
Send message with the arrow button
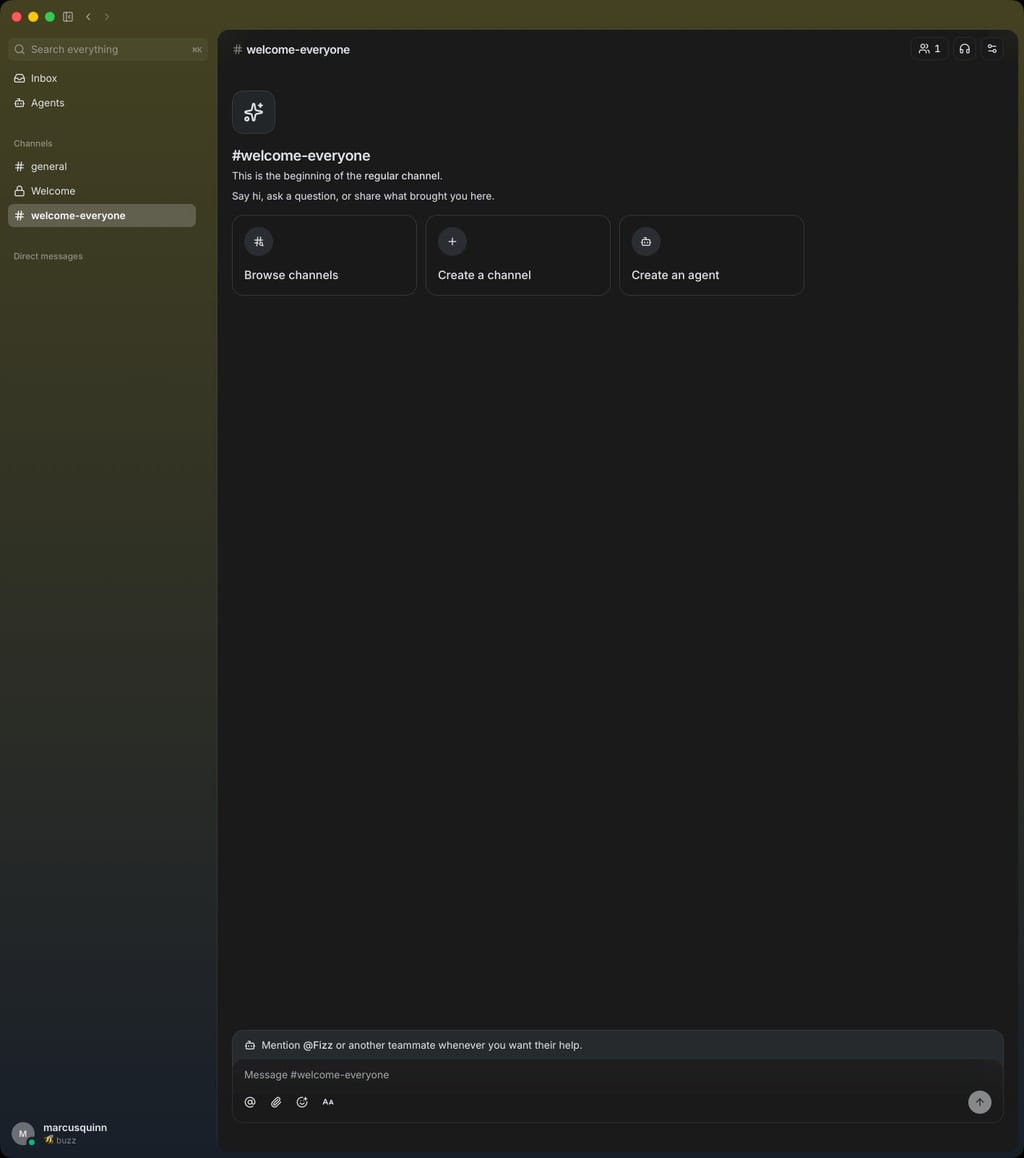click(x=979, y=1102)
